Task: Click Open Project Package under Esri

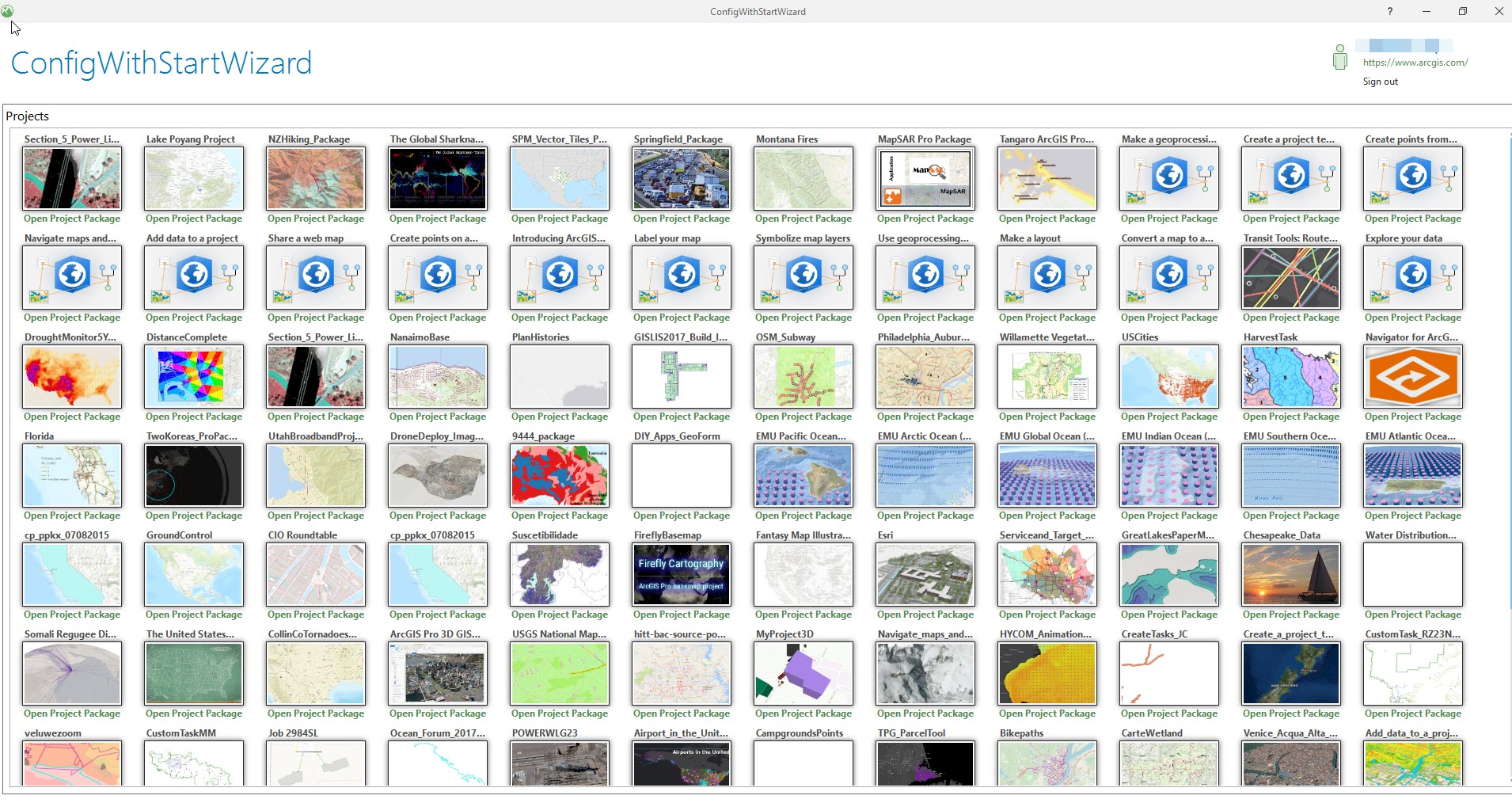Action: [x=925, y=615]
